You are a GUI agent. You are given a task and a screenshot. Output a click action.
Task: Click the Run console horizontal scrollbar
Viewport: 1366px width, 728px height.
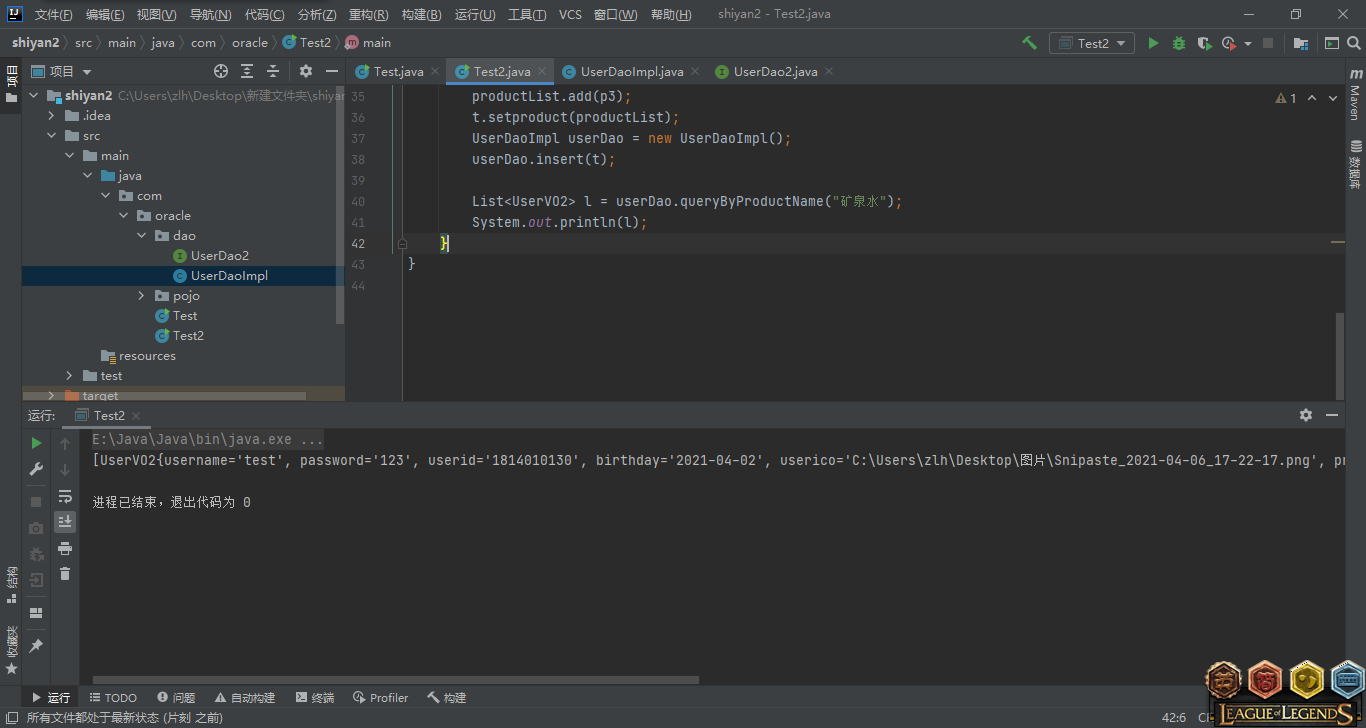tap(395, 680)
